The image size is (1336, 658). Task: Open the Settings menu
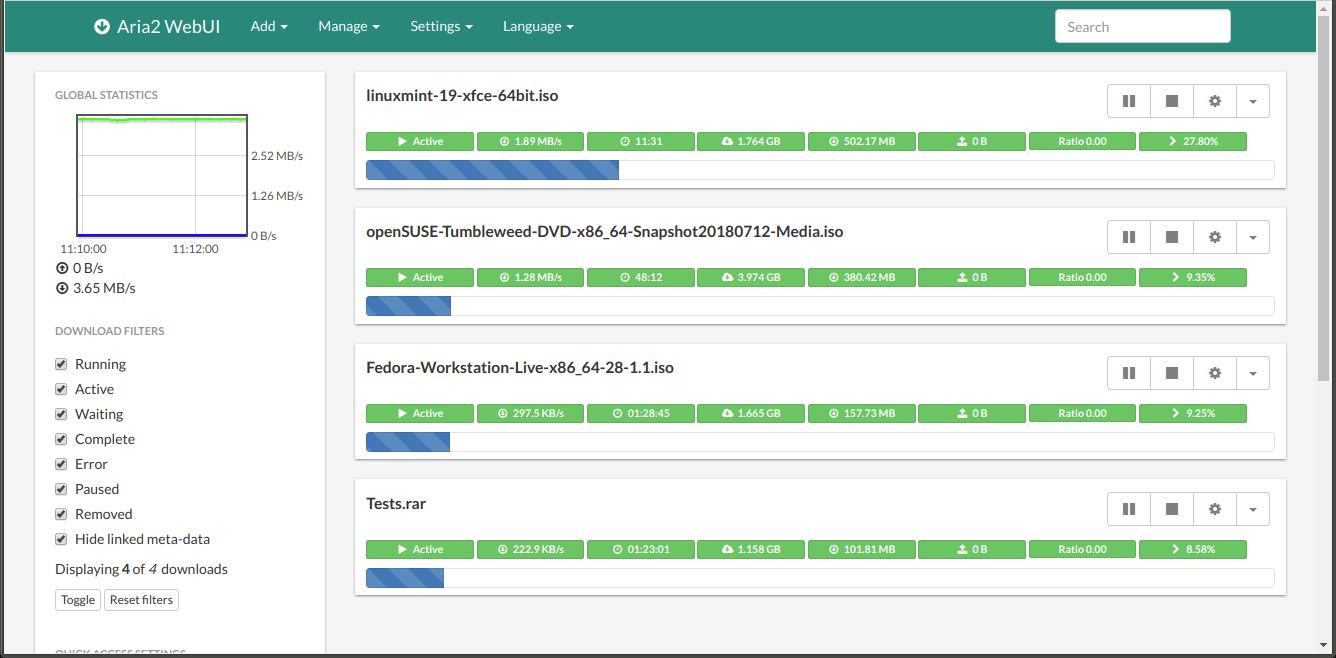coord(441,26)
